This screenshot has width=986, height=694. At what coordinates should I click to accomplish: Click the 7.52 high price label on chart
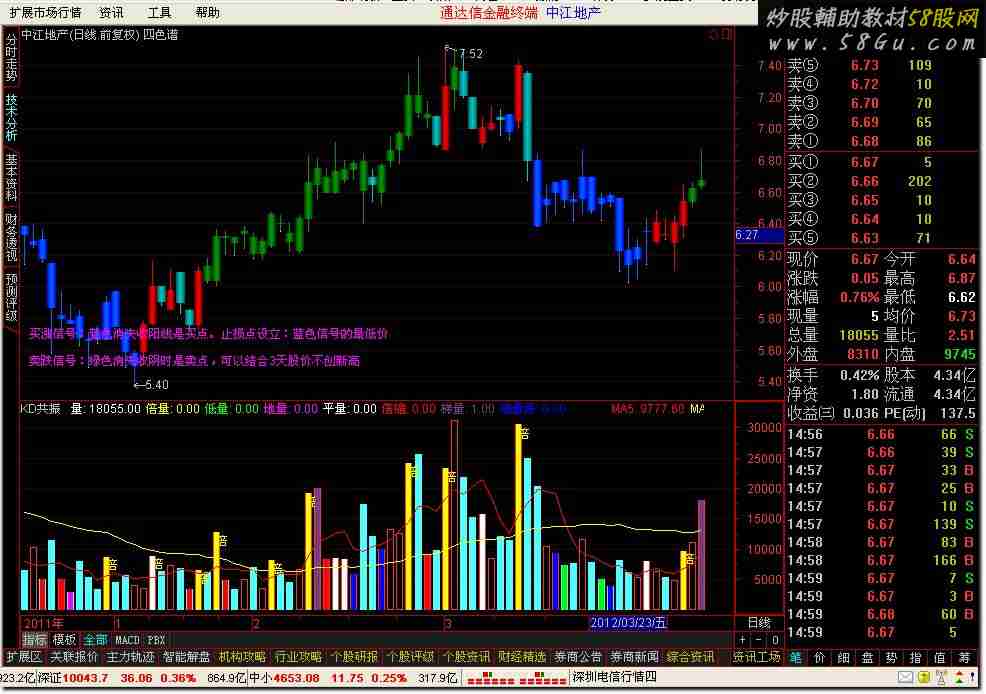click(x=471, y=54)
